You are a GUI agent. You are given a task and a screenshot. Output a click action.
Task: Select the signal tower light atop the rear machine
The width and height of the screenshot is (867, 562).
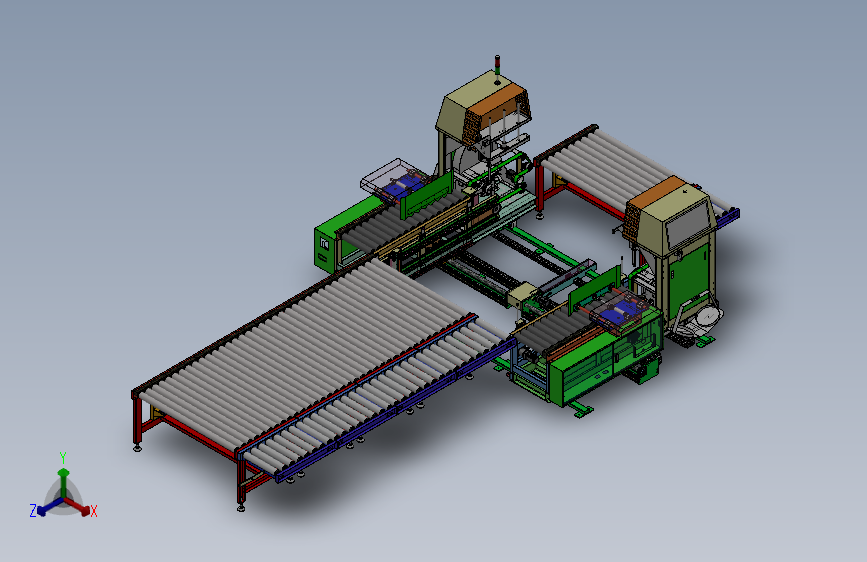(497, 65)
